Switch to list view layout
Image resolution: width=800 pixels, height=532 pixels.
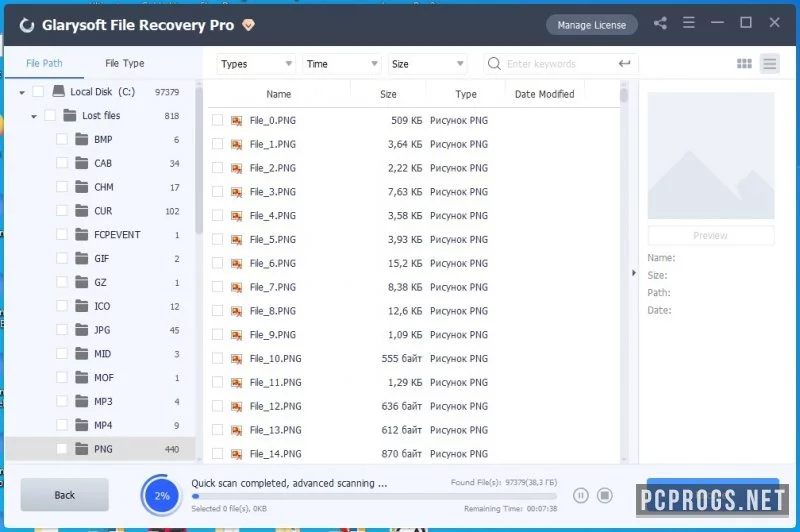pyautogui.click(x=769, y=64)
